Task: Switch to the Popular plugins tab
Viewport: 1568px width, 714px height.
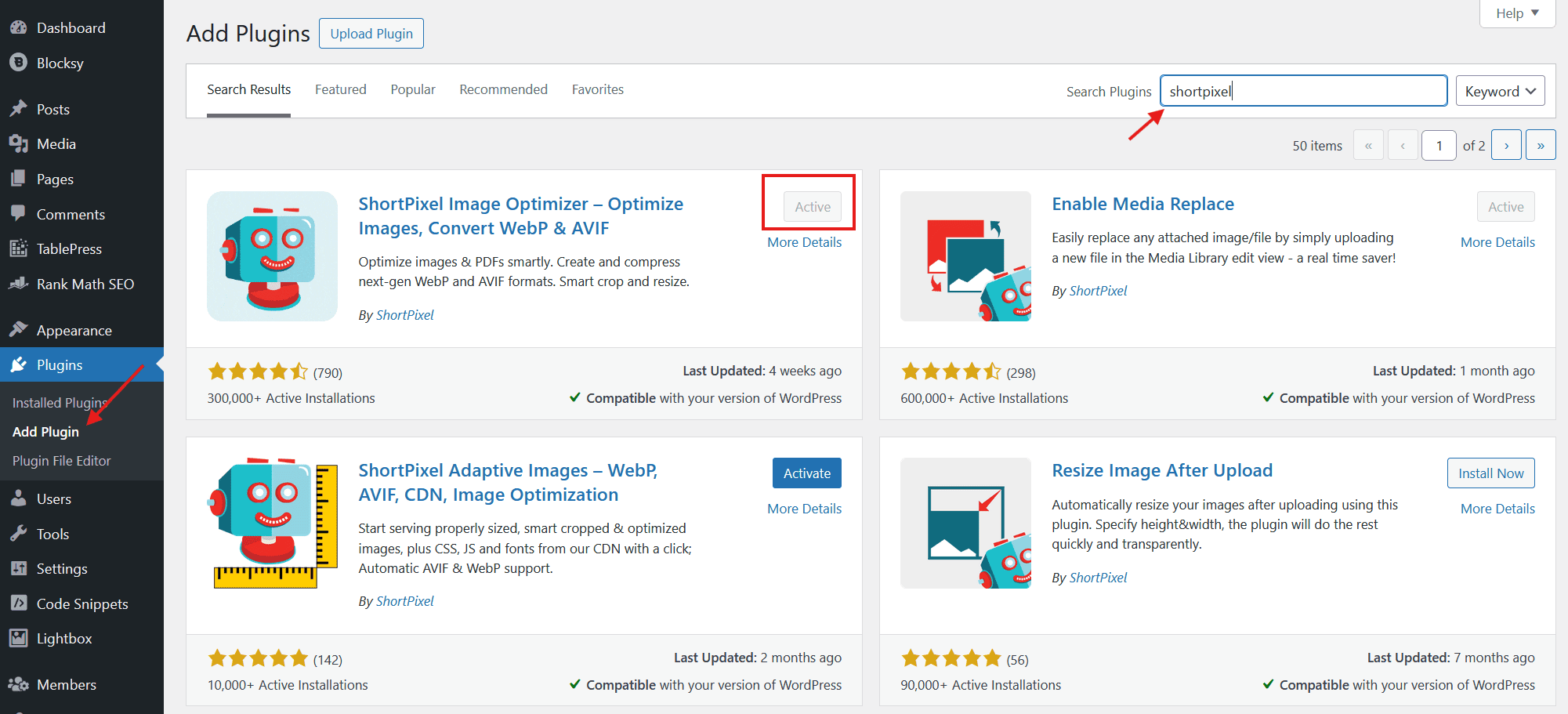Action: tap(413, 89)
